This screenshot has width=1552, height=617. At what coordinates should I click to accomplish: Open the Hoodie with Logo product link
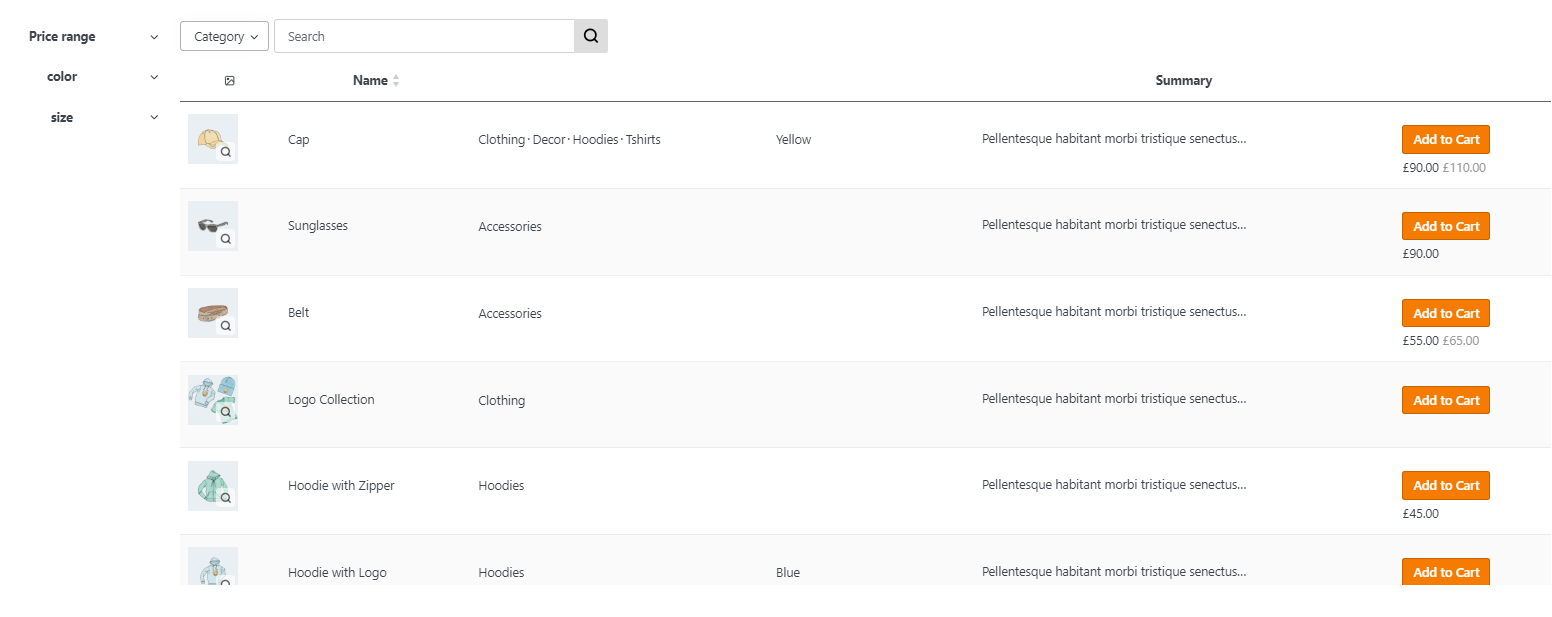[x=337, y=573]
